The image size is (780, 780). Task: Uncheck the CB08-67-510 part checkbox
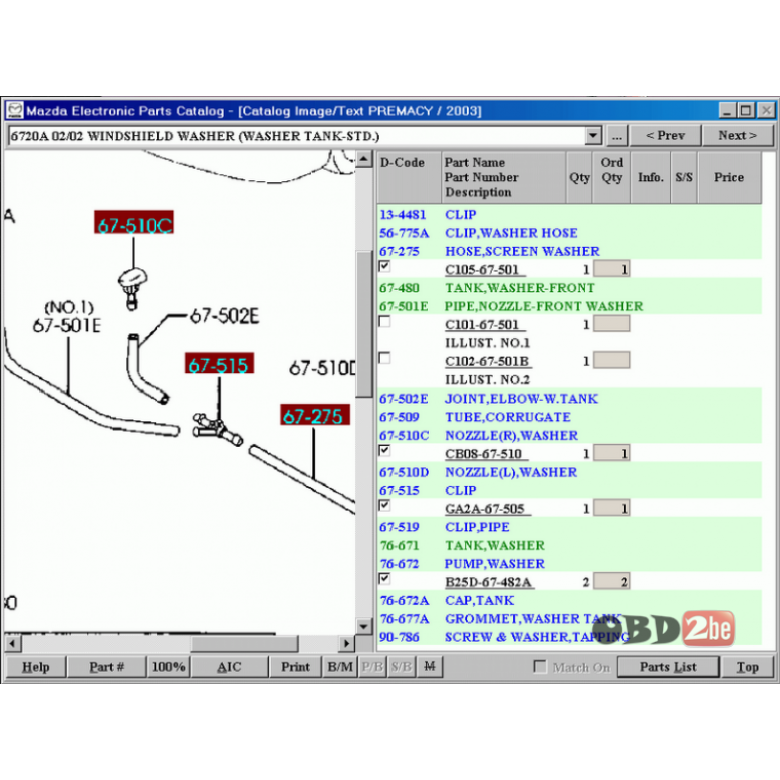(x=384, y=450)
